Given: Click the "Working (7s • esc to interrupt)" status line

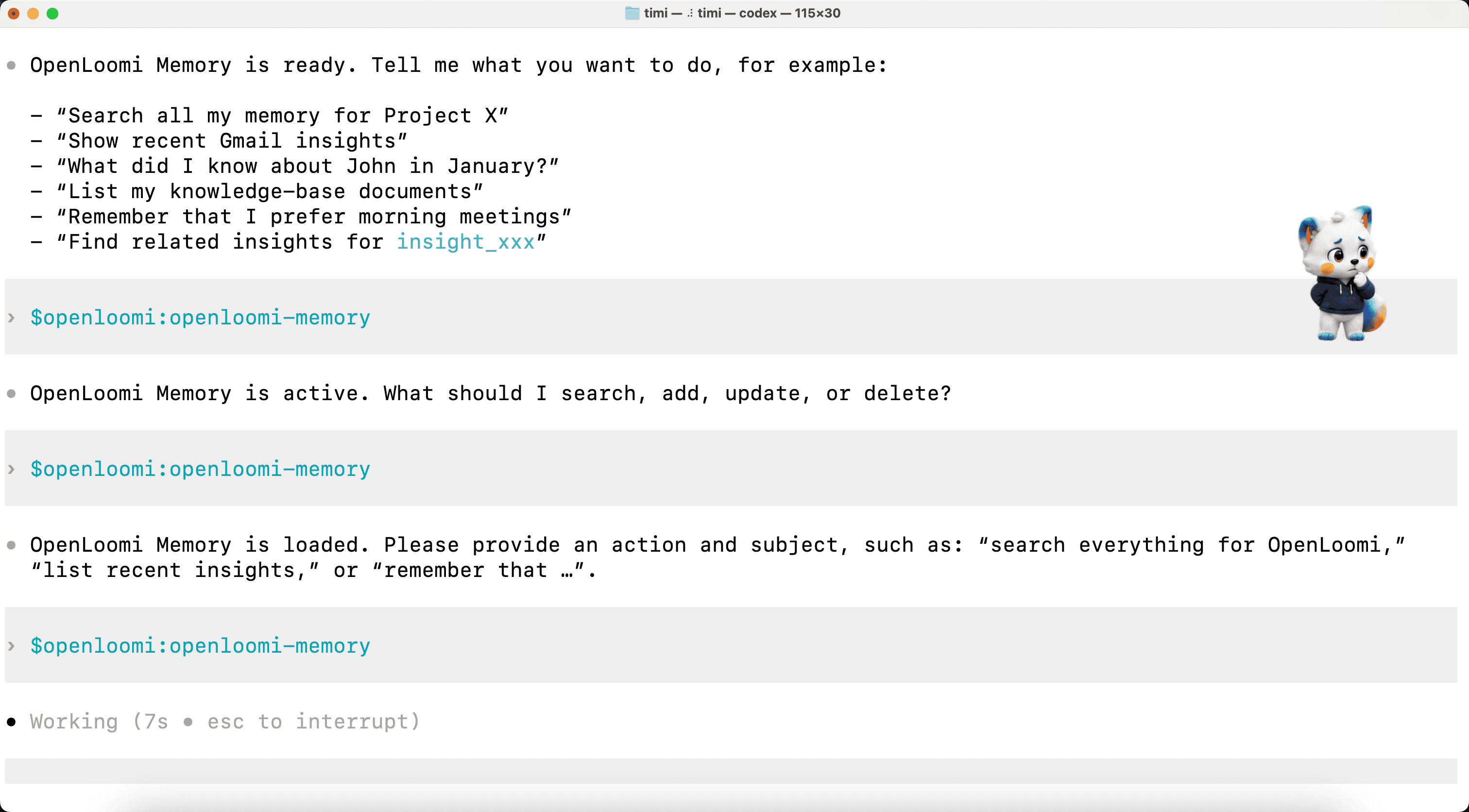Looking at the screenshot, I should click(x=225, y=722).
